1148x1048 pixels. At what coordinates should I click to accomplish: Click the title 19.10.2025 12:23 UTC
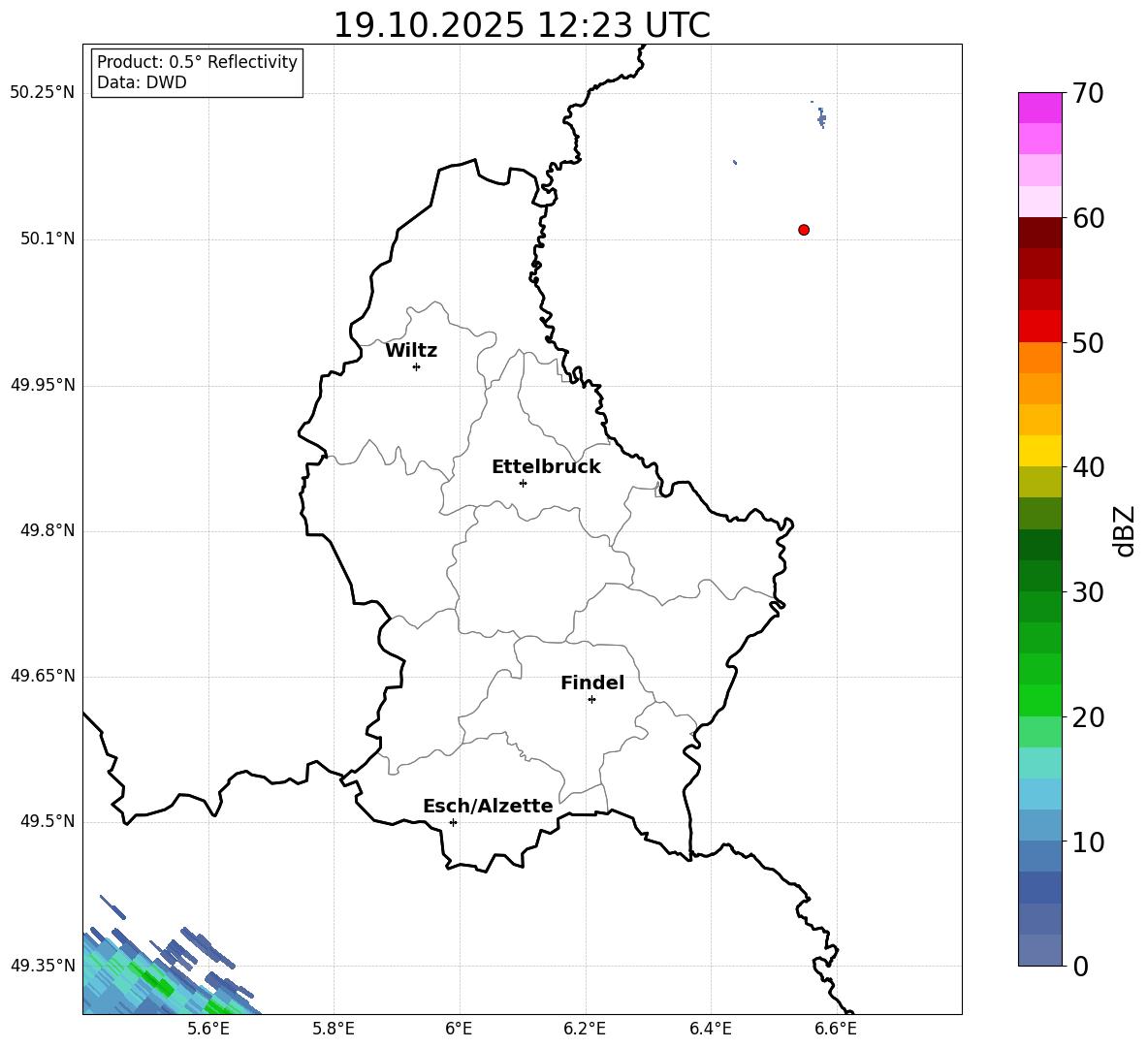tap(522, 25)
